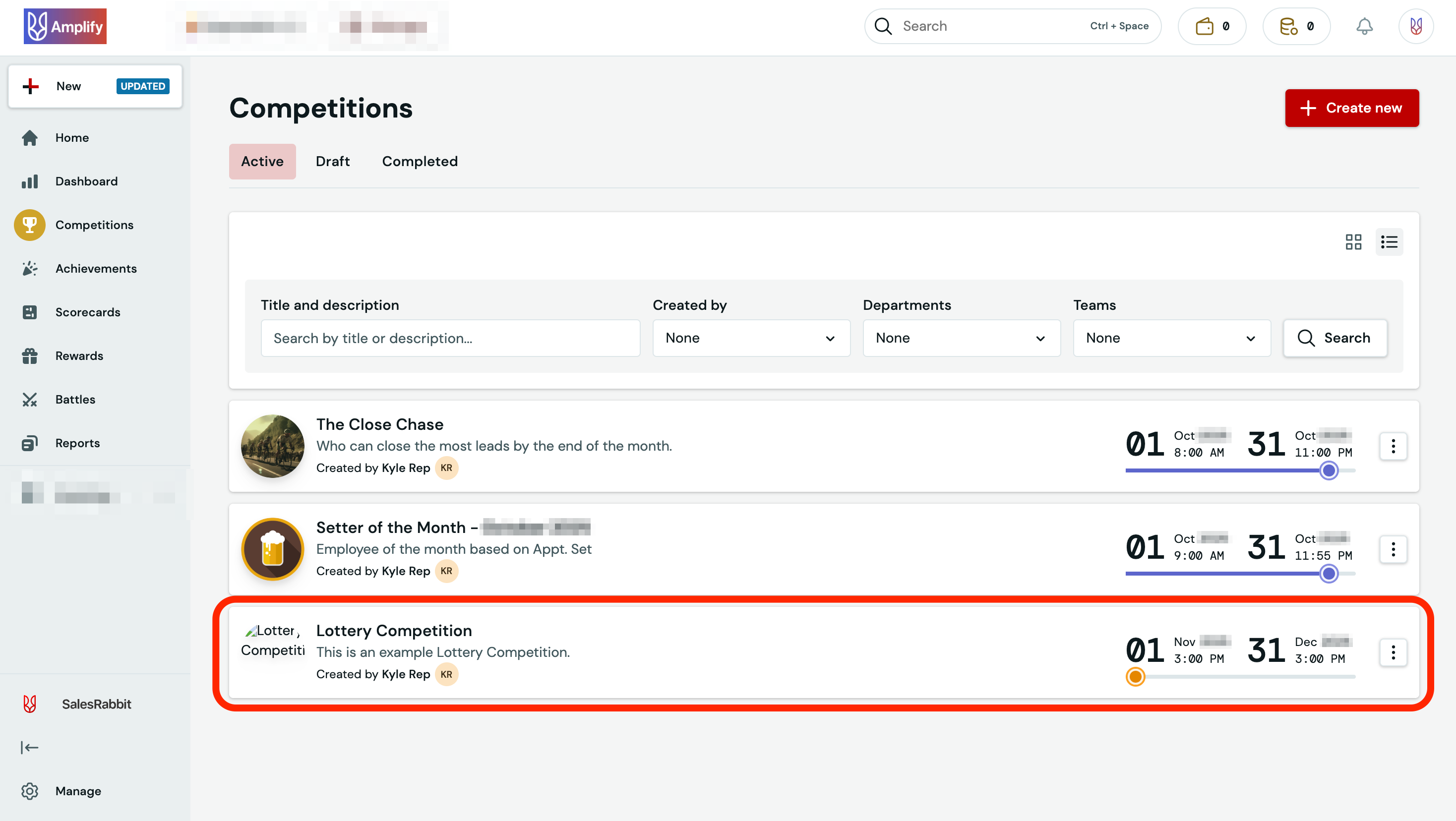
Task: Expand the Created by dropdown
Action: (x=751, y=338)
